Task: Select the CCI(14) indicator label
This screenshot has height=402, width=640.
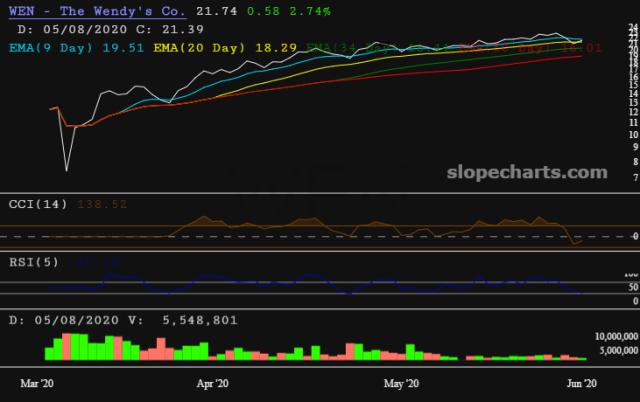Action: point(38,204)
